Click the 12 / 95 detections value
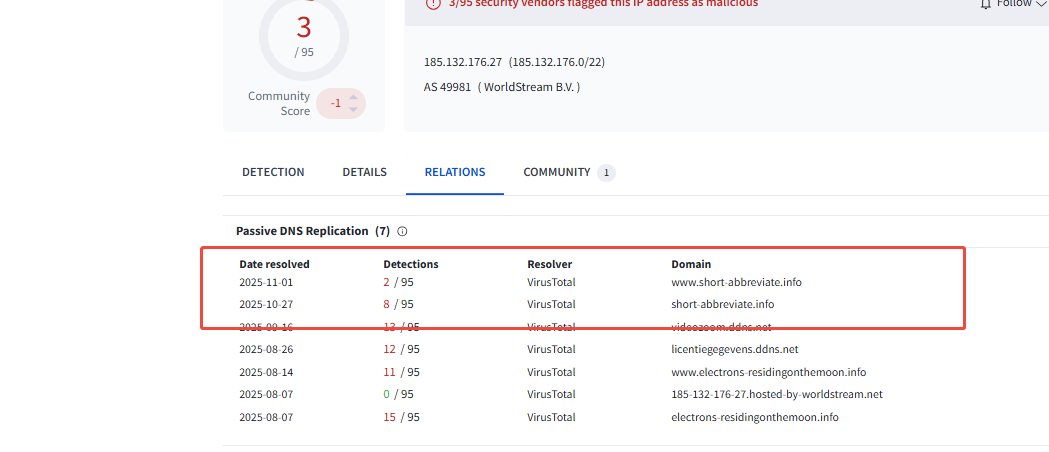The width and height of the screenshot is (1049, 452). 401,349
